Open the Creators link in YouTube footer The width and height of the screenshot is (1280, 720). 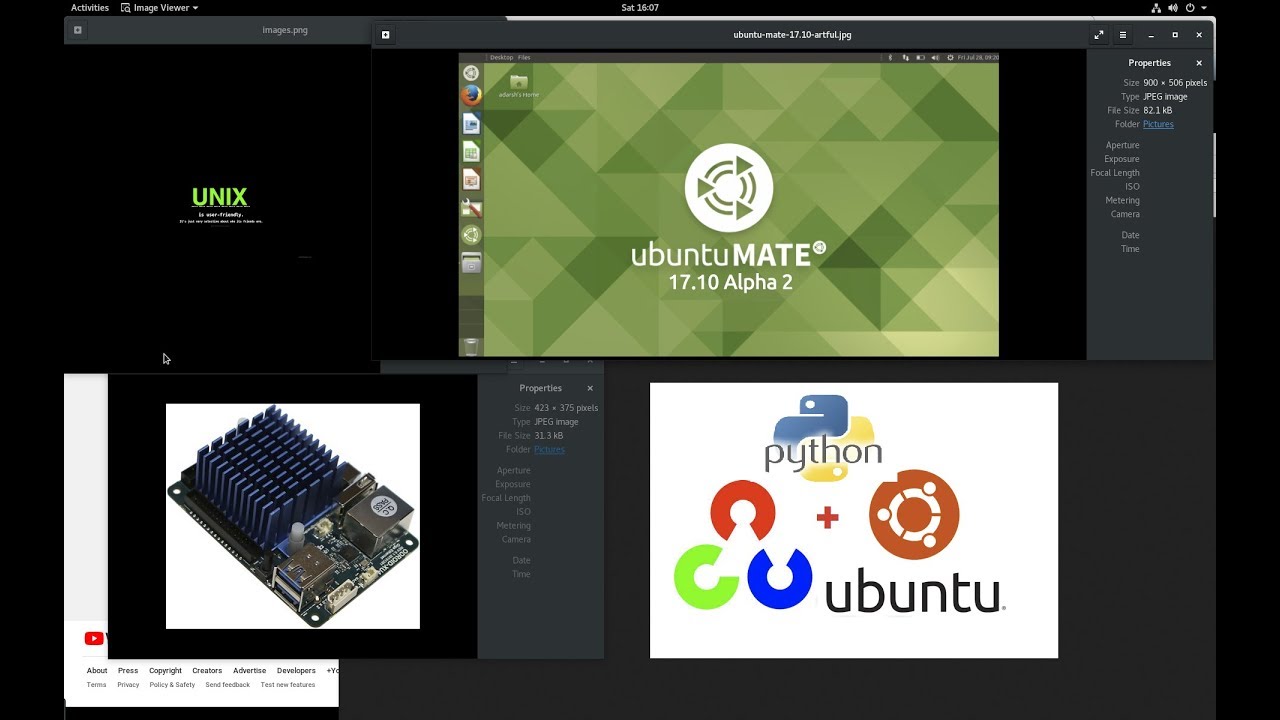coord(207,671)
